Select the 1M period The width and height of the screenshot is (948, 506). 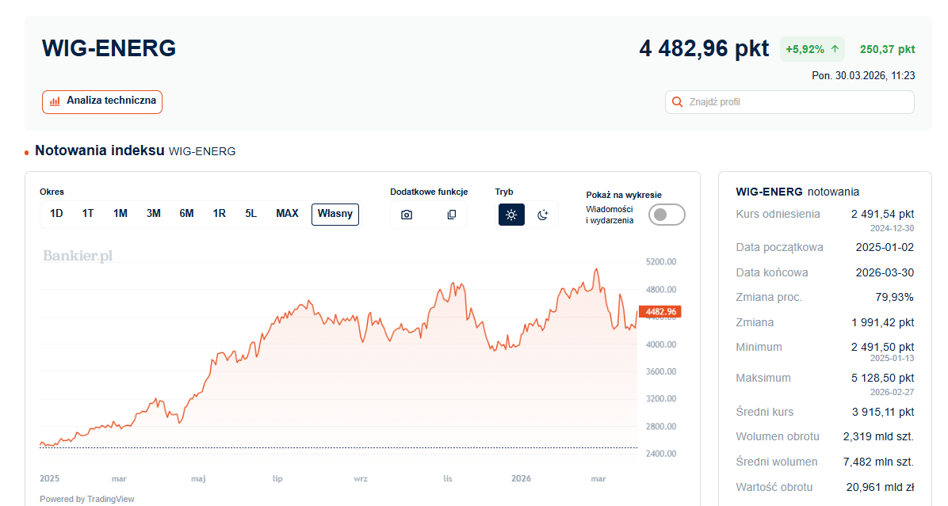coord(120,213)
